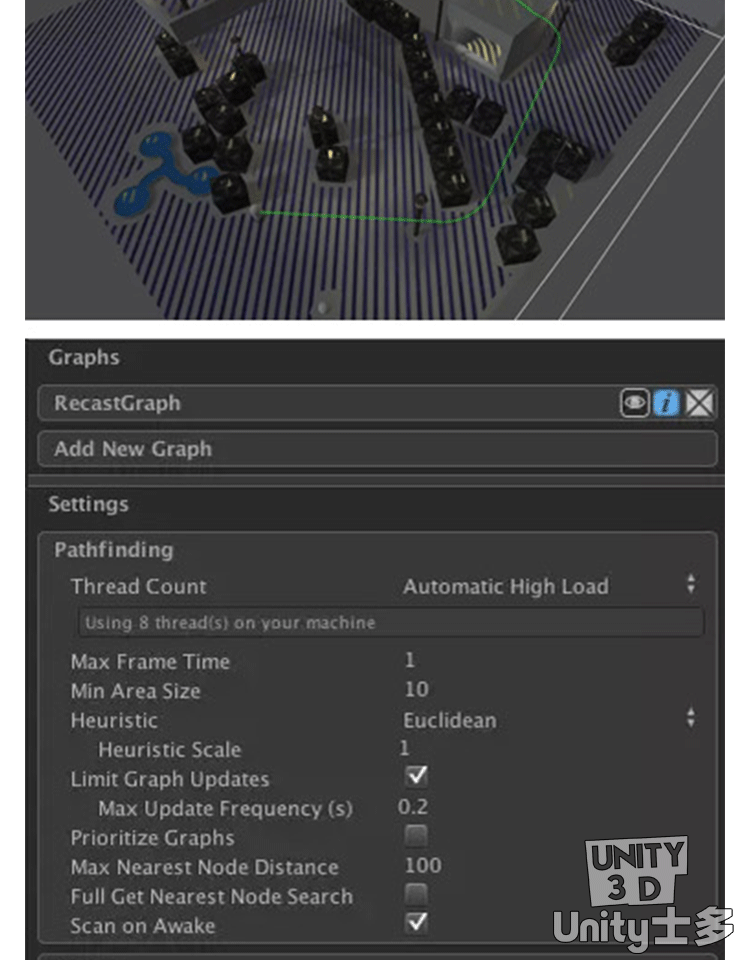Image resolution: width=750 pixels, height=960 pixels.
Task: Edit Max Update Frequency value 0.2
Action: coord(413,807)
